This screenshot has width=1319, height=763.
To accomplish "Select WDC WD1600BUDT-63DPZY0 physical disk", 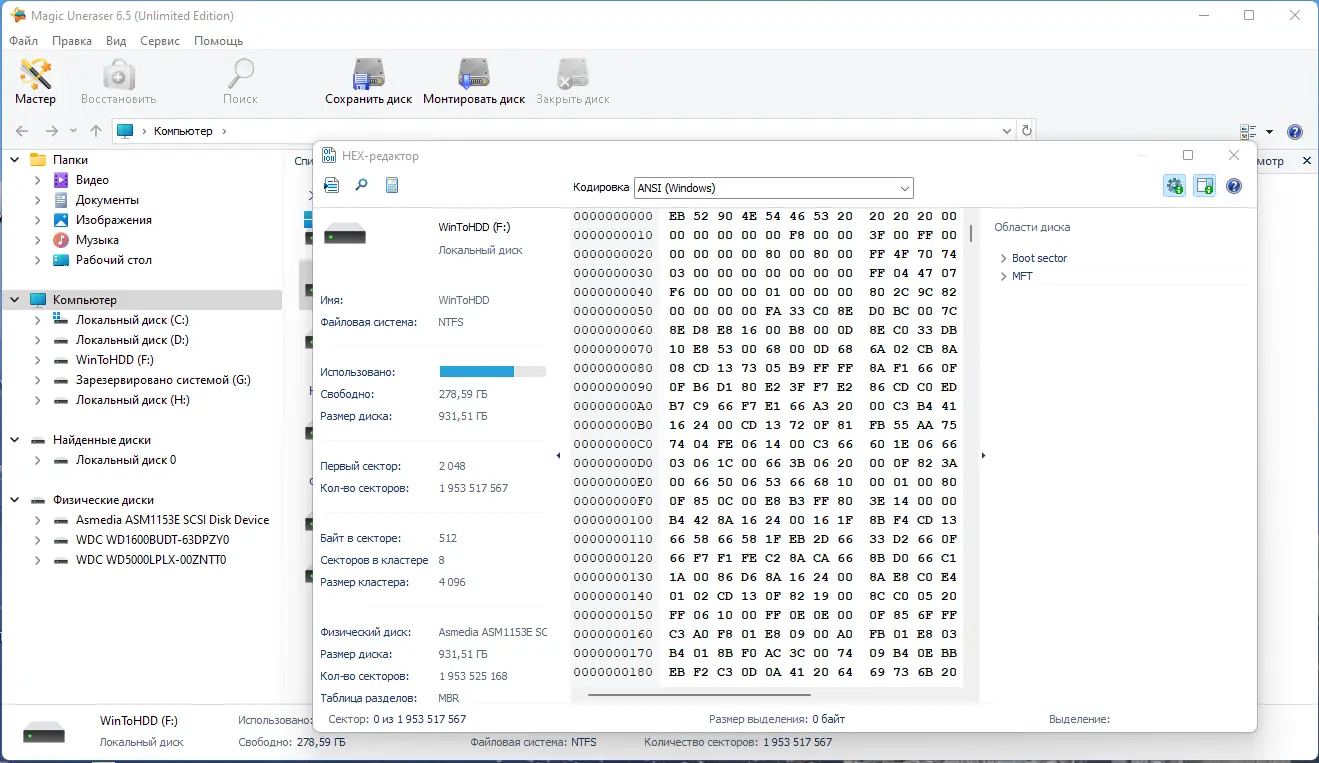I will coord(152,540).
